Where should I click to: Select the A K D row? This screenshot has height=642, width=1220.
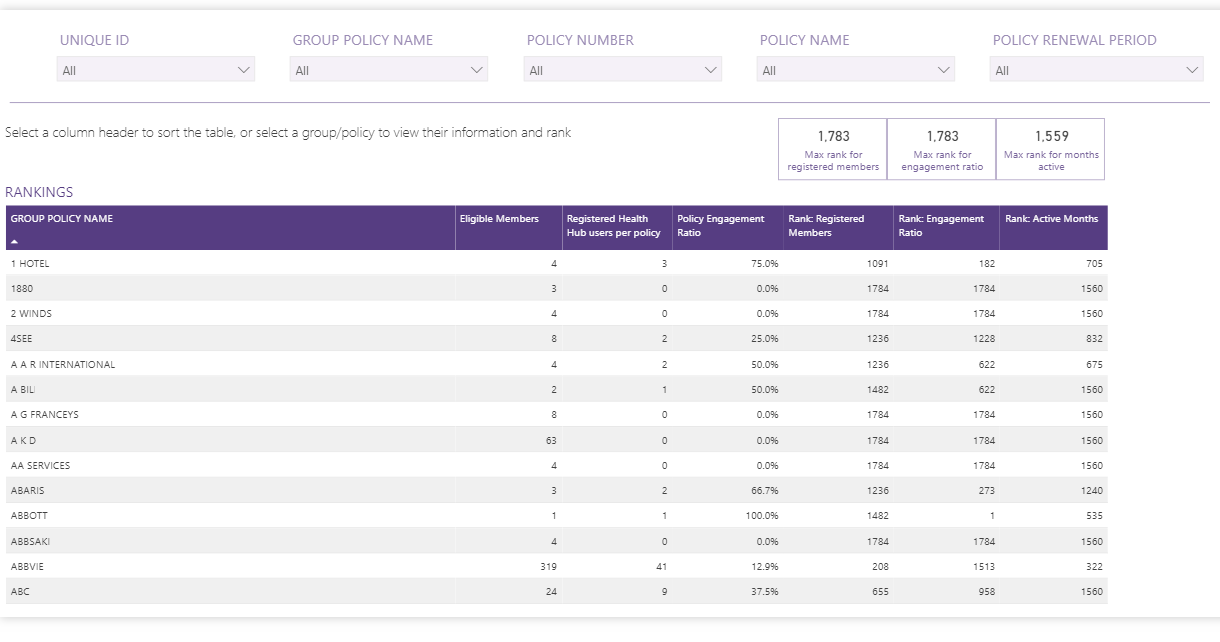point(556,440)
